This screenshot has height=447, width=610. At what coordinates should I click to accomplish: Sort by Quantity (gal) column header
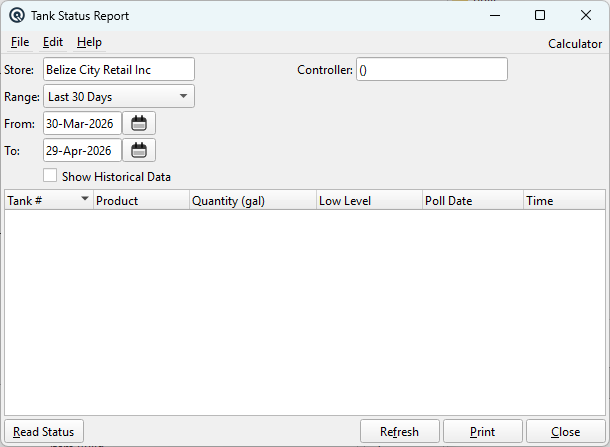[253, 200]
